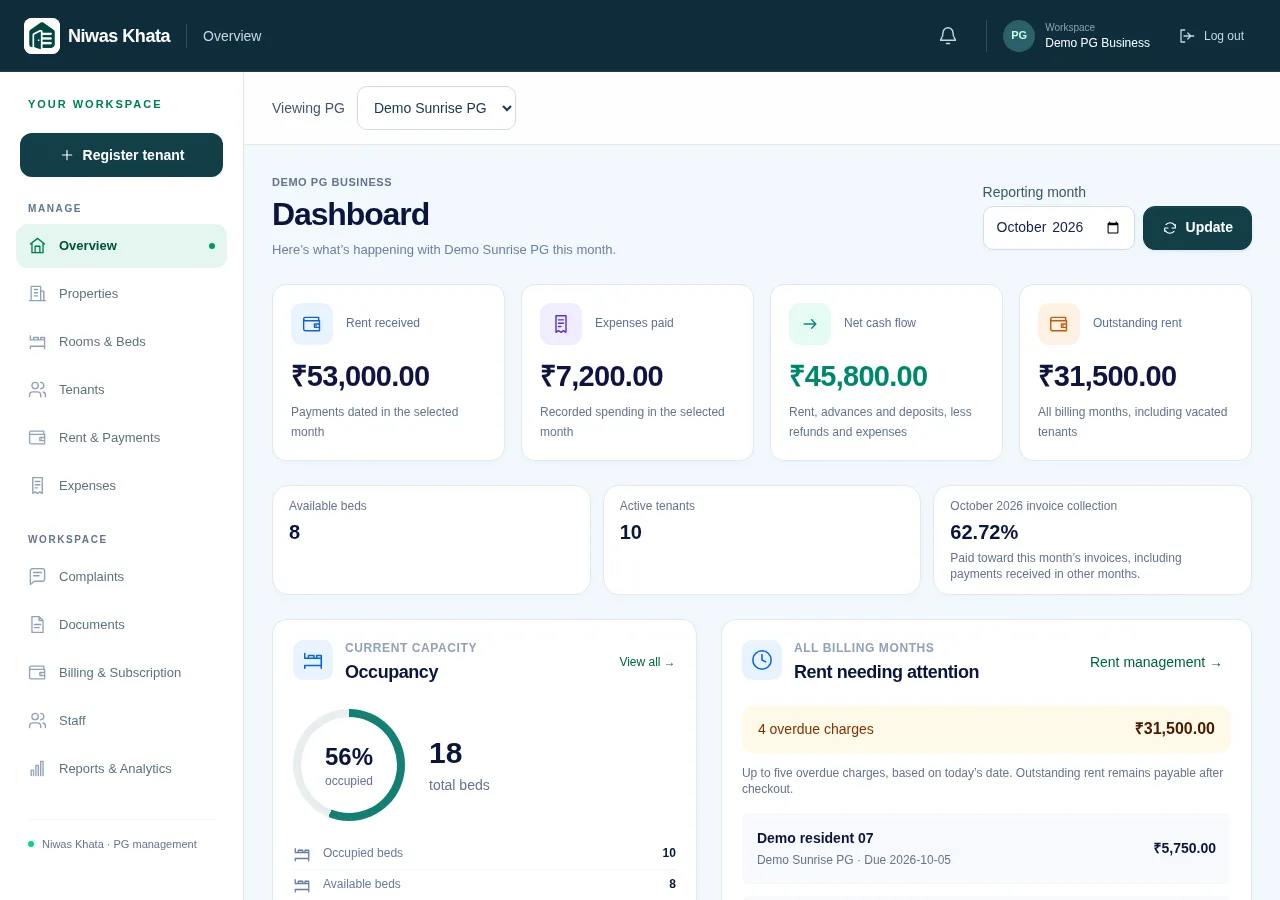Click the Update button
Viewport: 1280px width, 900px height.
point(1197,228)
